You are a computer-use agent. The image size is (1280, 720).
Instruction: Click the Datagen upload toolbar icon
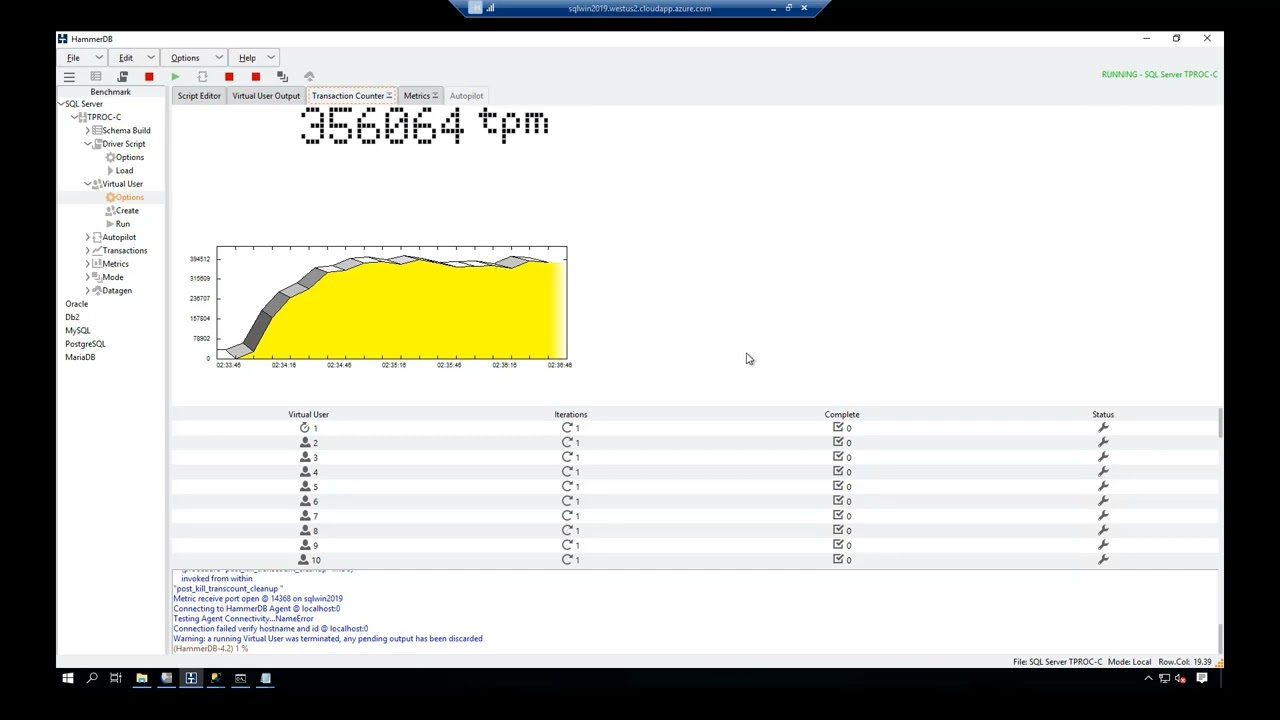(309, 77)
